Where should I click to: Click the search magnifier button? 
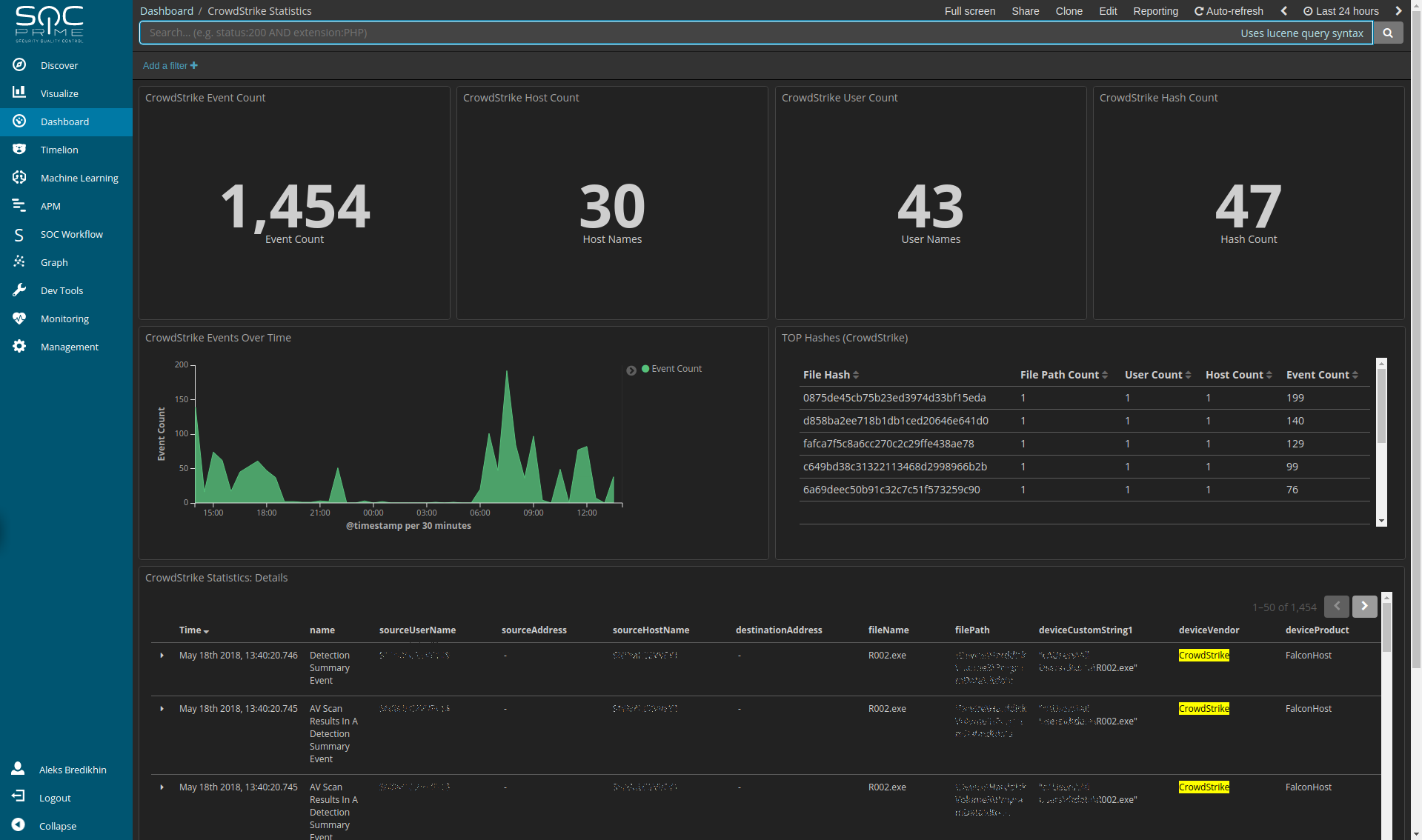[x=1388, y=33]
